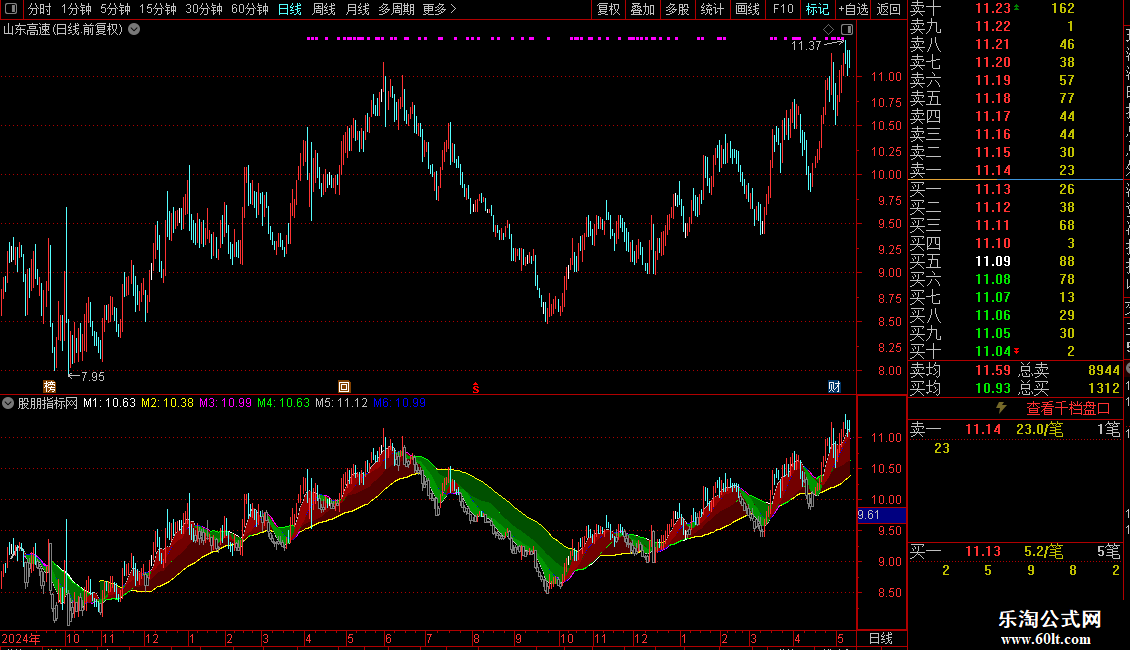Click the M1: 10.63 indicator value
The image size is (1130, 650).
pos(109,404)
